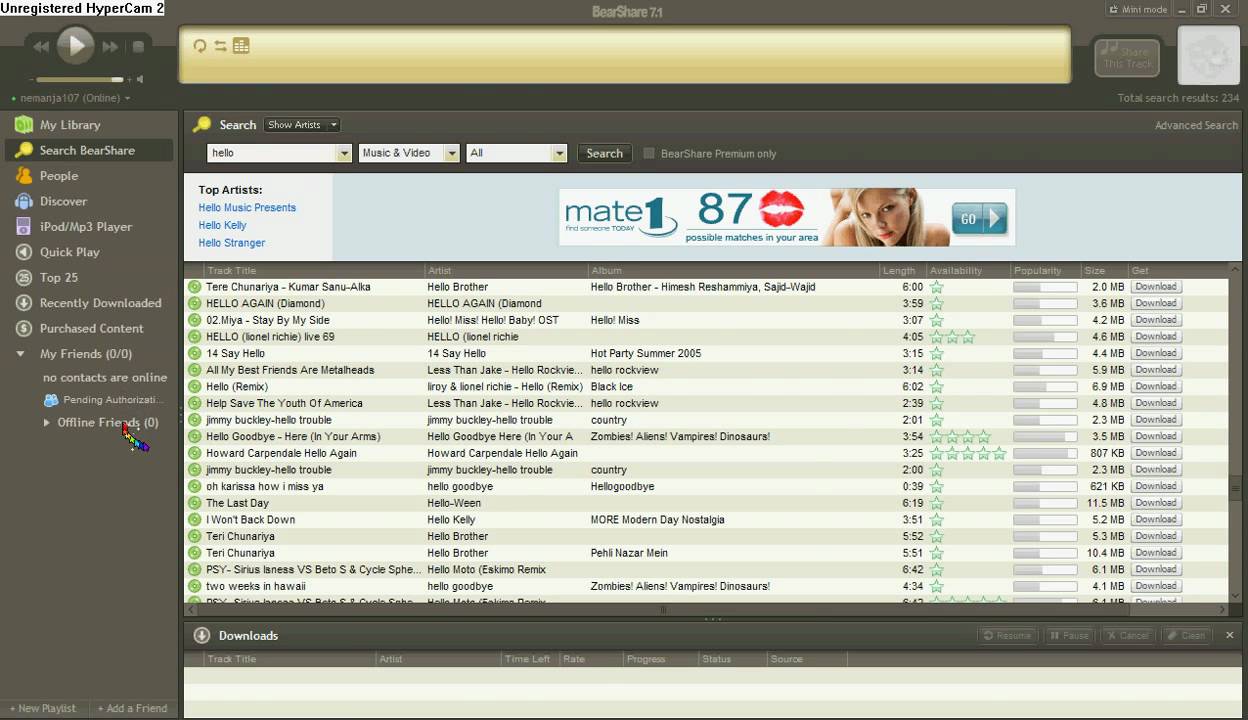Open the 'All' filter dropdown
The width and height of the screenshot is (1248, 720).
[x=517, y=153]
